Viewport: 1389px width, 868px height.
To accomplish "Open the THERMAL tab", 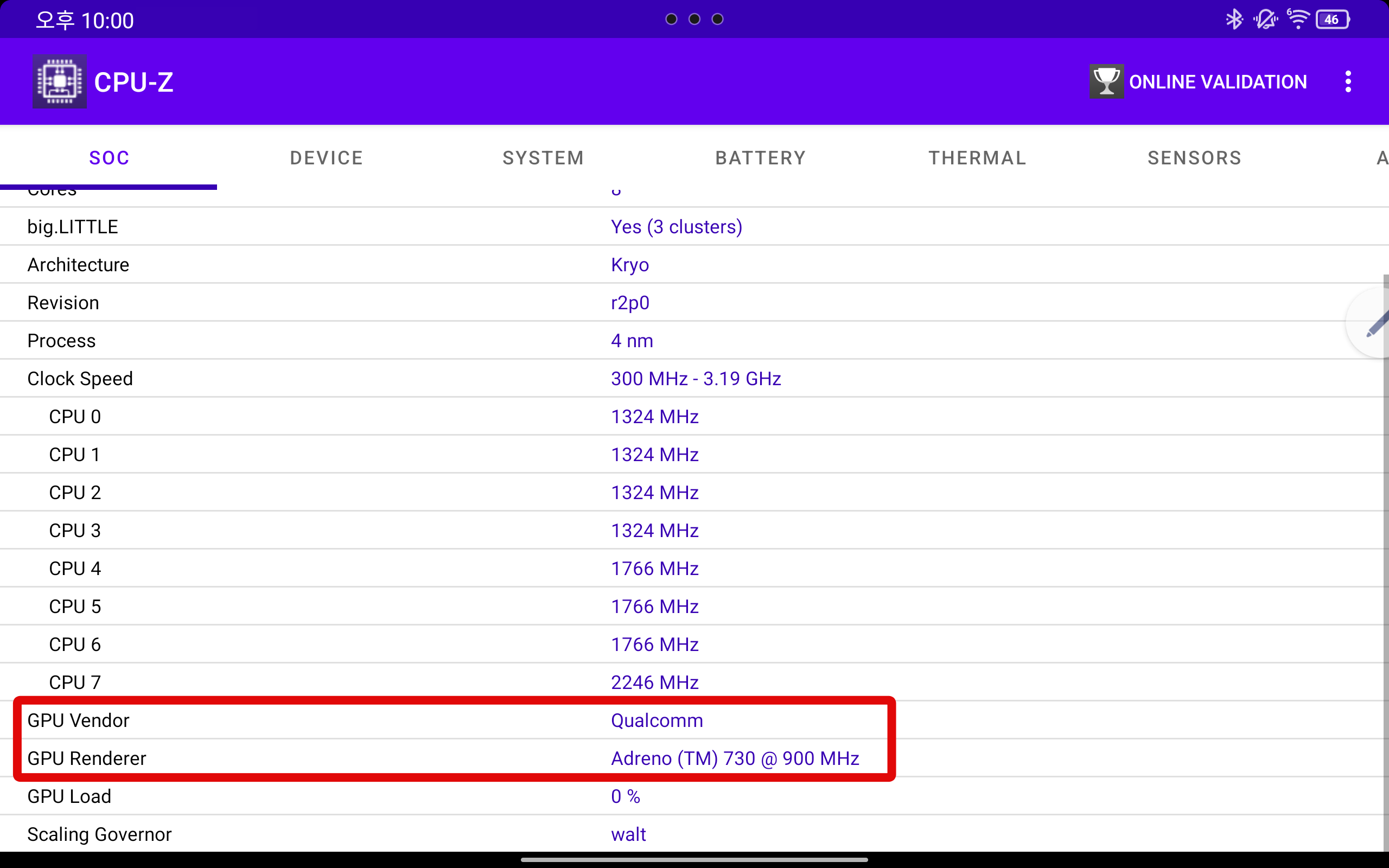I will (978, 158).
